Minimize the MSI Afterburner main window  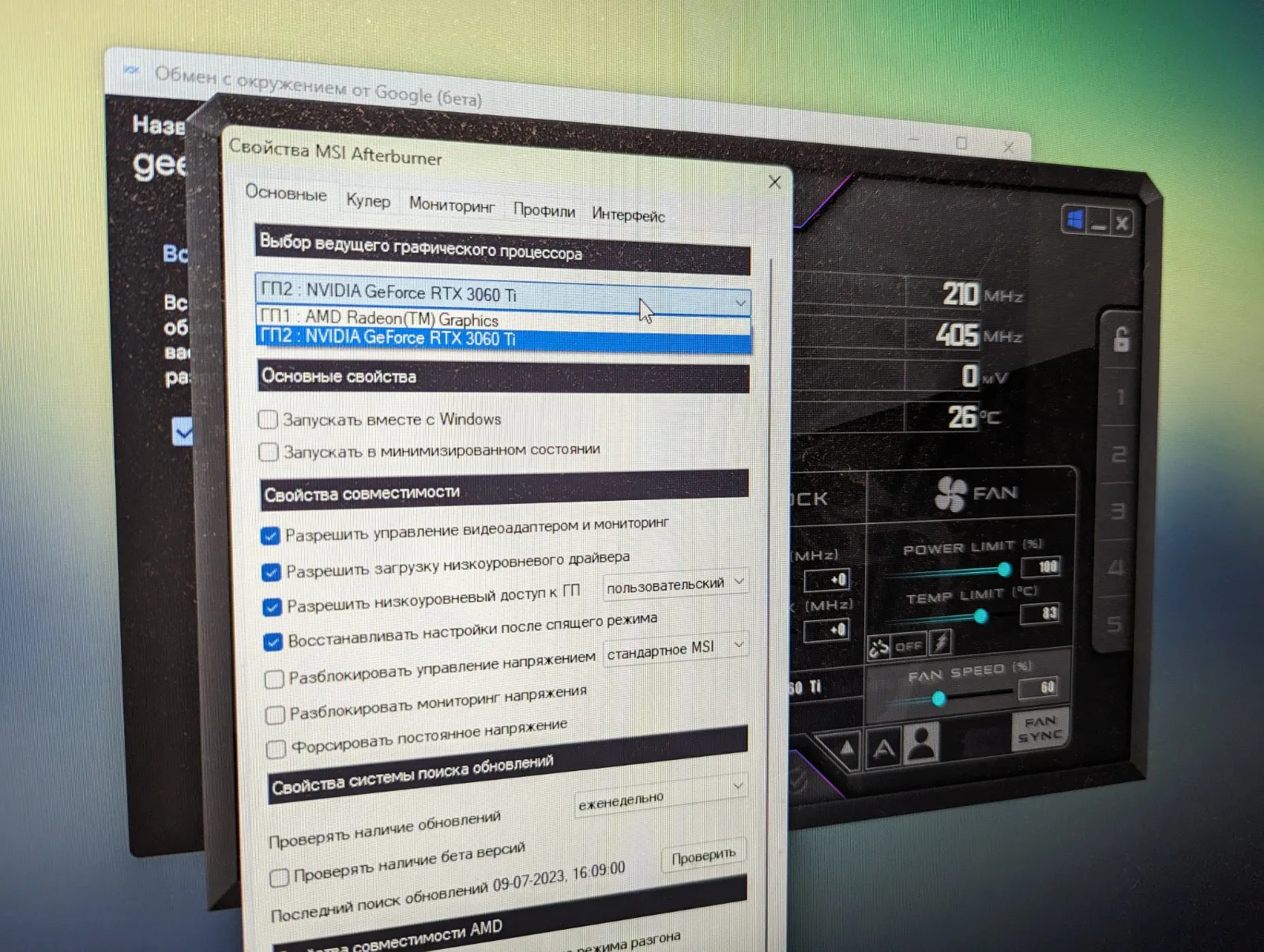pos(1098,222)
